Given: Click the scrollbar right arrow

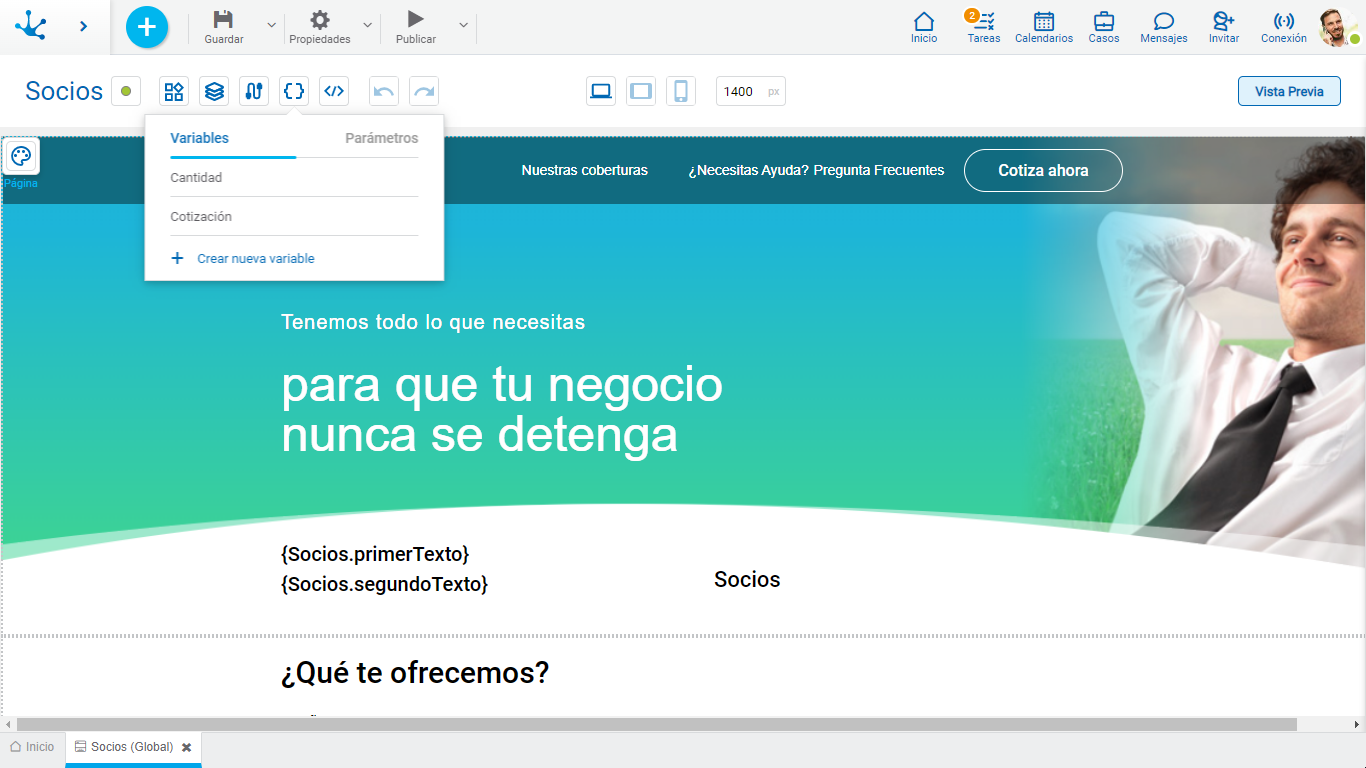Looking at the screenshot, I should 1357,724.
